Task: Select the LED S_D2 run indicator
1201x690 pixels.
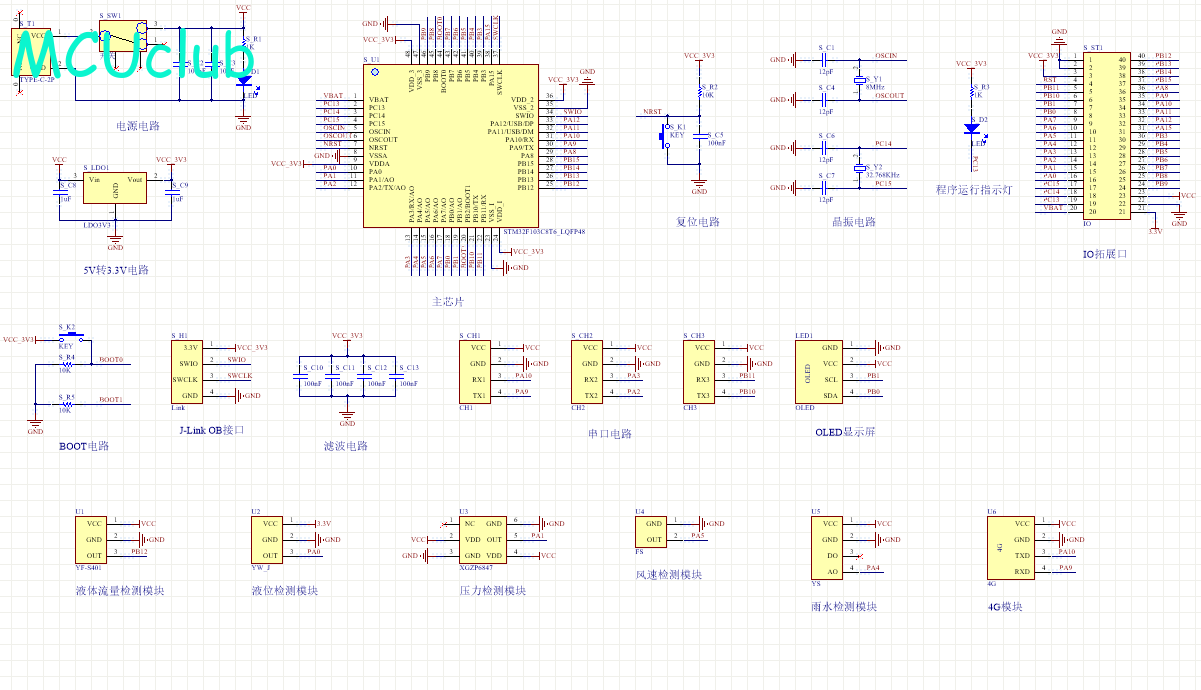Action: [x=971, y=127]
